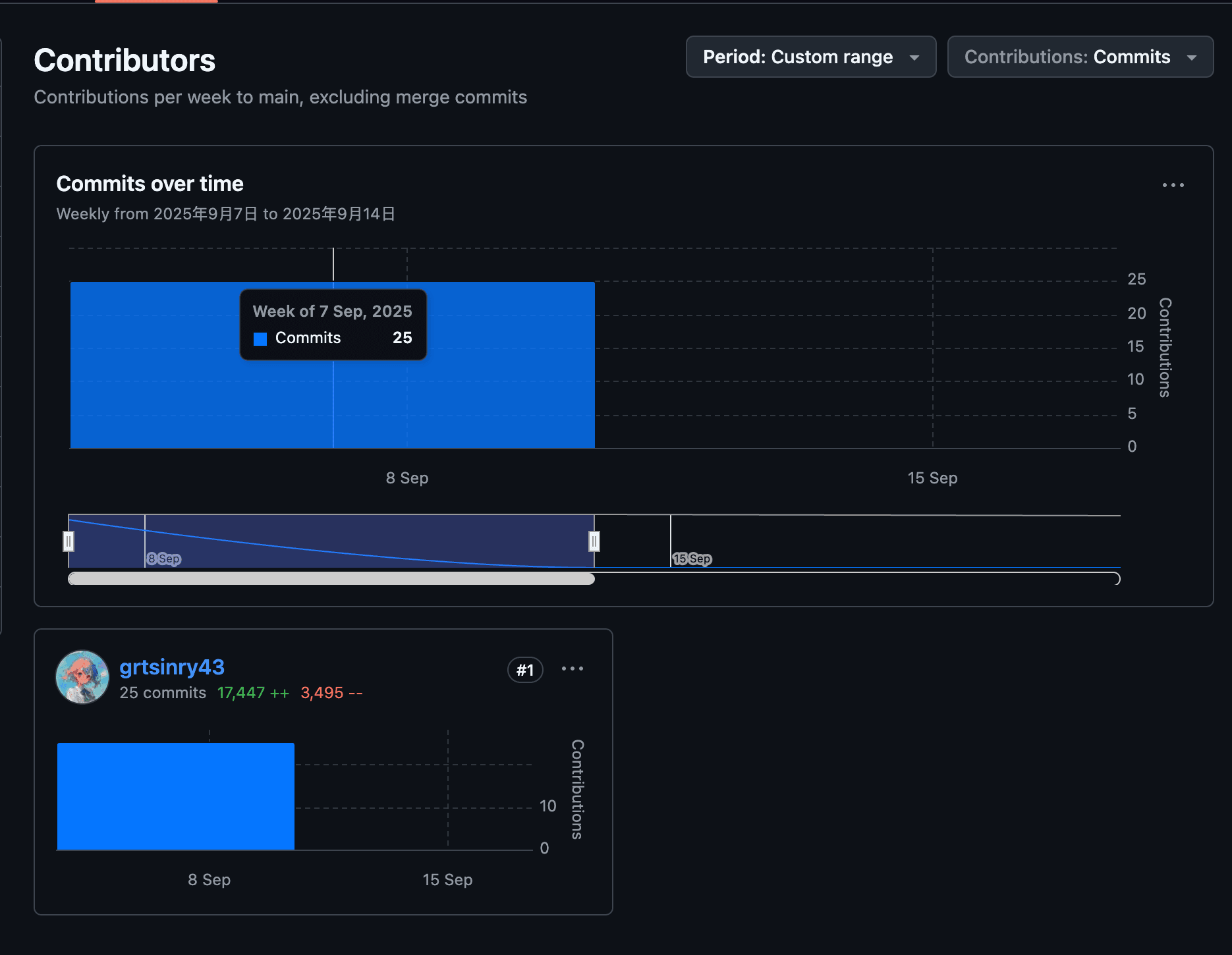
Task: Click grtsinry43's profile avatar
Action: 82,677
